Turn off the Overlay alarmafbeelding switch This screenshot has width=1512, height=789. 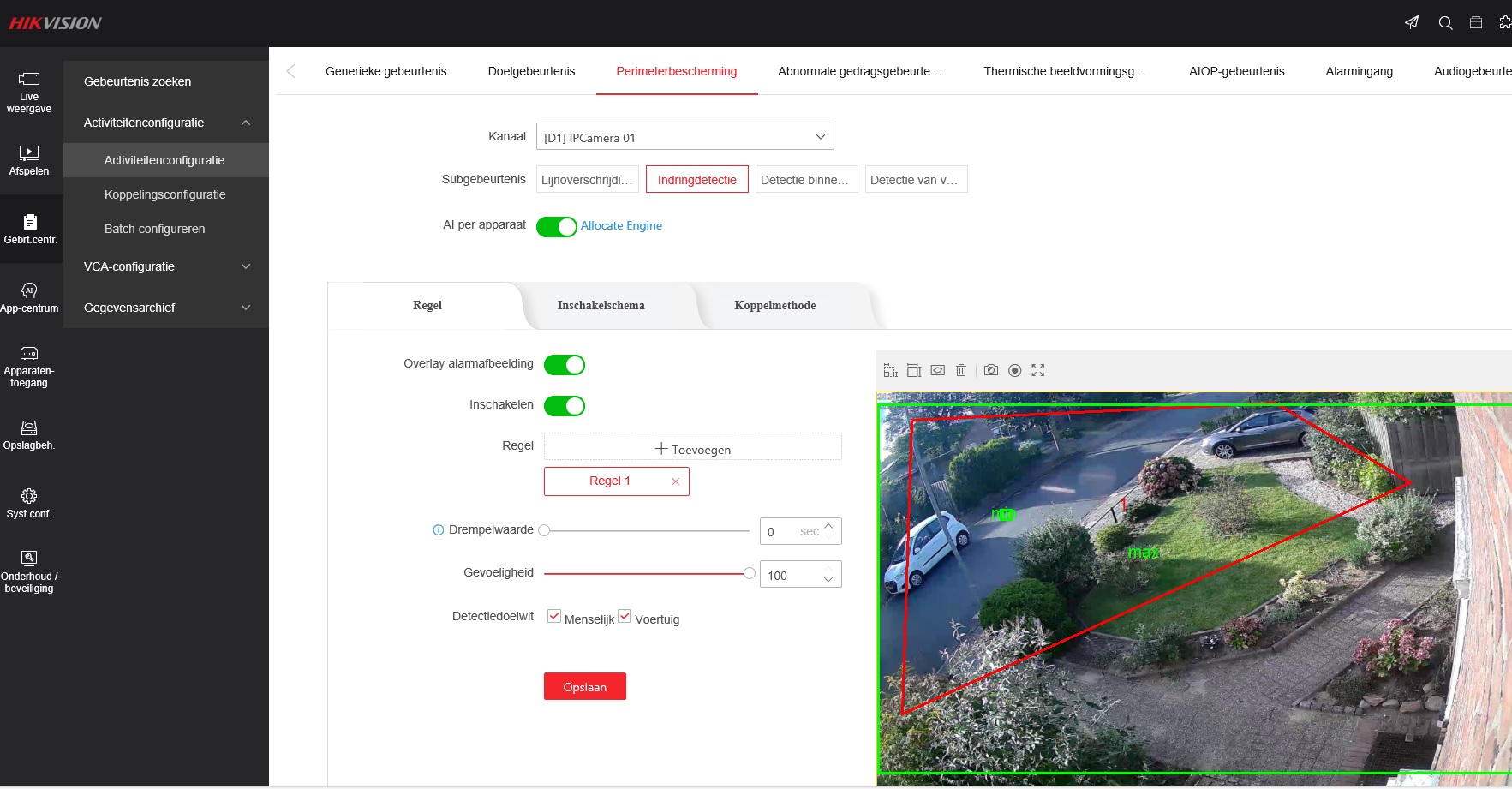pyautogui.click(x=565, y=365)
